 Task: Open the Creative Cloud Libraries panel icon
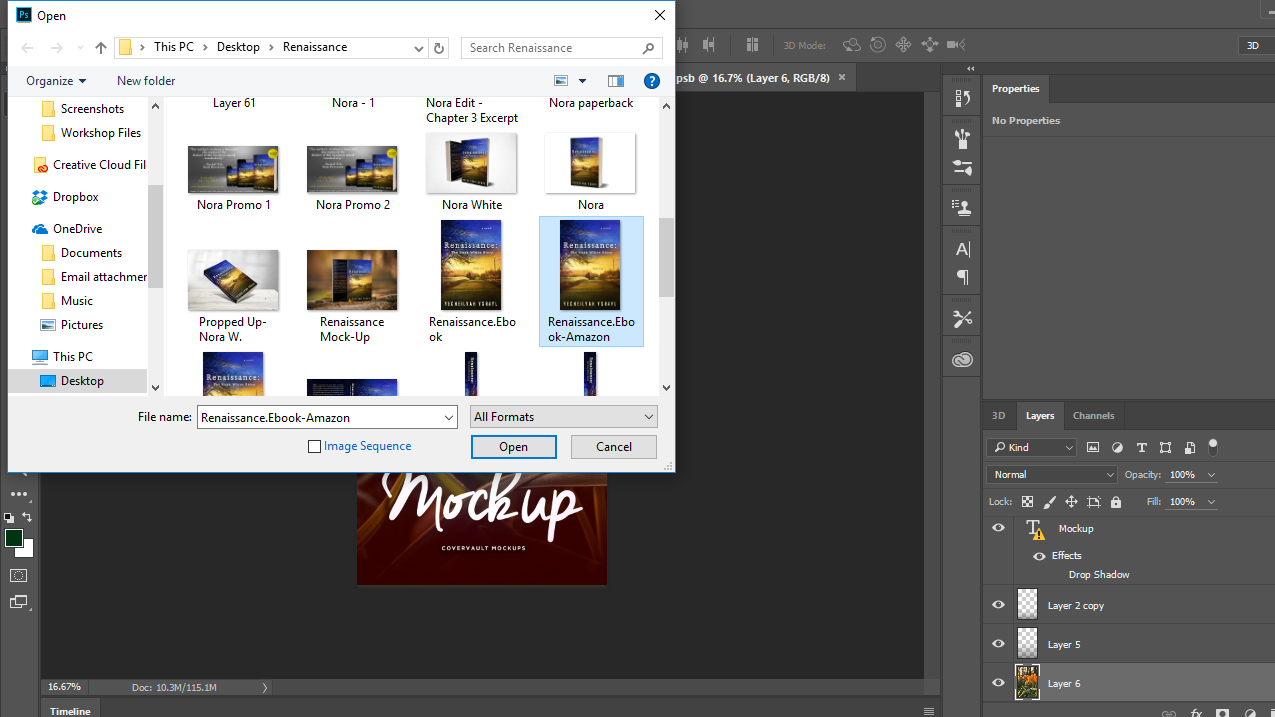tap(962, 360)
